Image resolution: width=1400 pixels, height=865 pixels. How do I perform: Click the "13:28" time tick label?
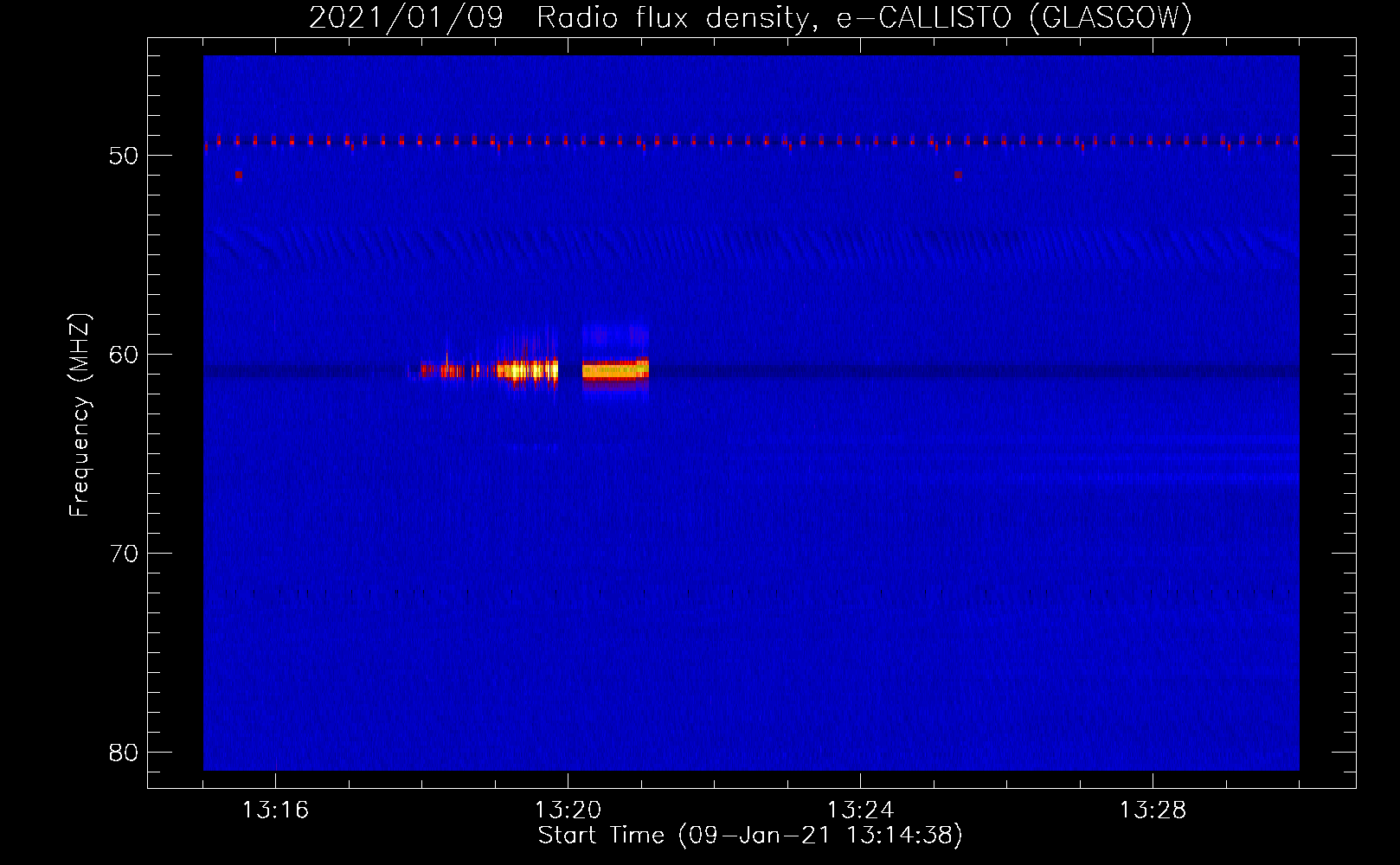click(x=1153, y=810)
